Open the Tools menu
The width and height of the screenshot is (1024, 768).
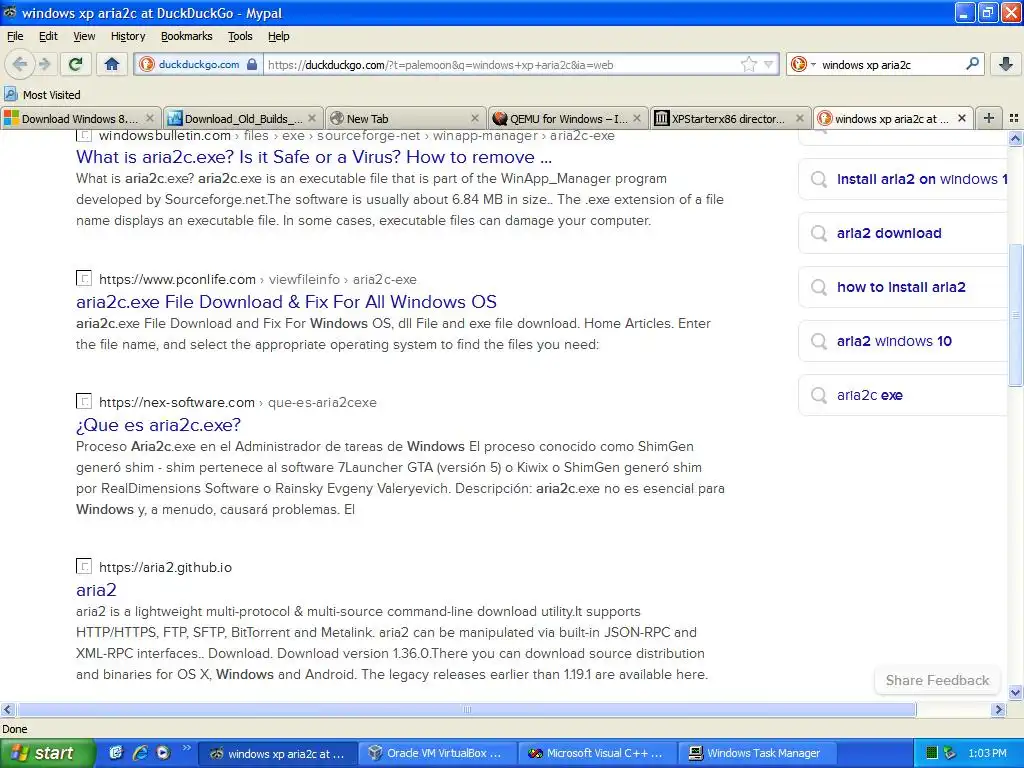pyautogui.click(x=240, y=36)
